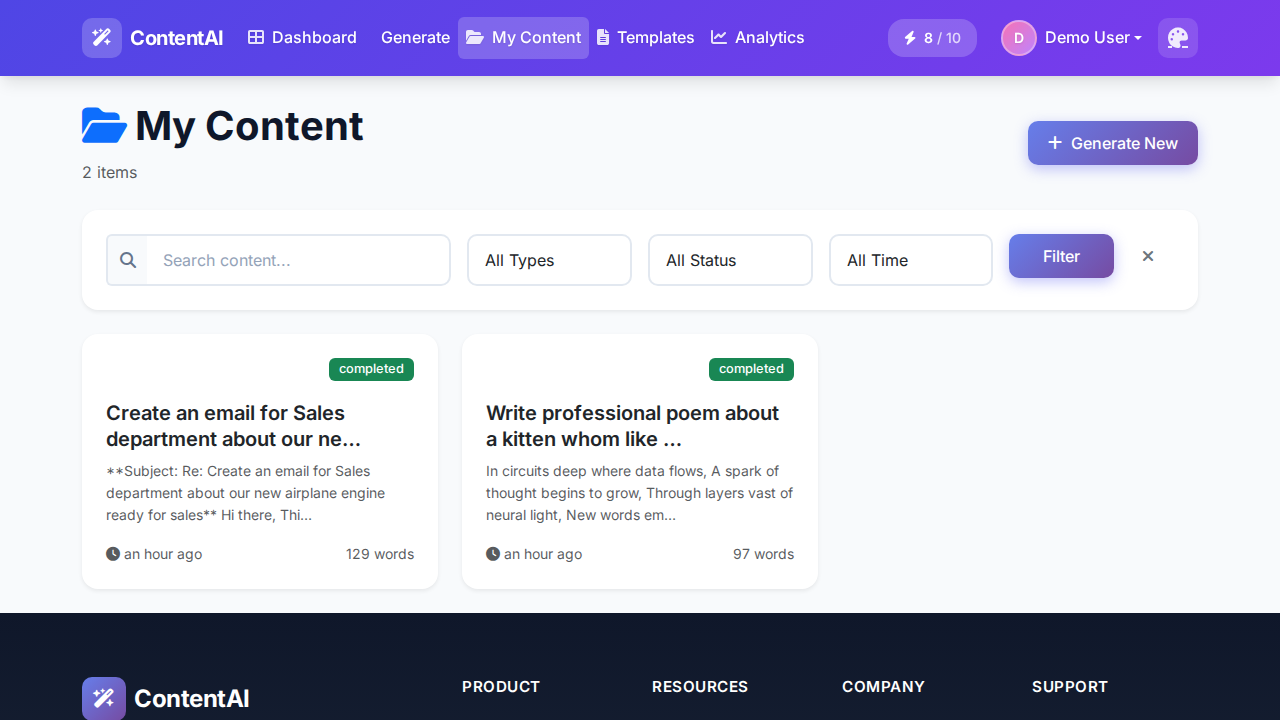Focus the Search content input field

tap(298, 260)
